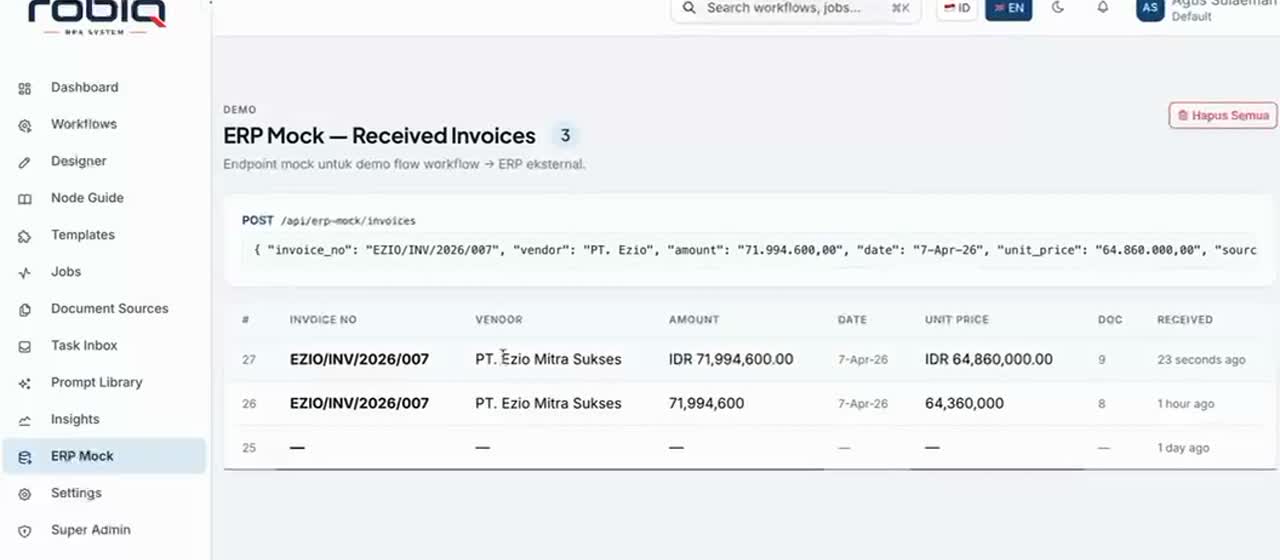1280x560 pixels.
Task: Select invoice EZIO/INV/2026/007 in row 27
Action: tap(359, 359)
